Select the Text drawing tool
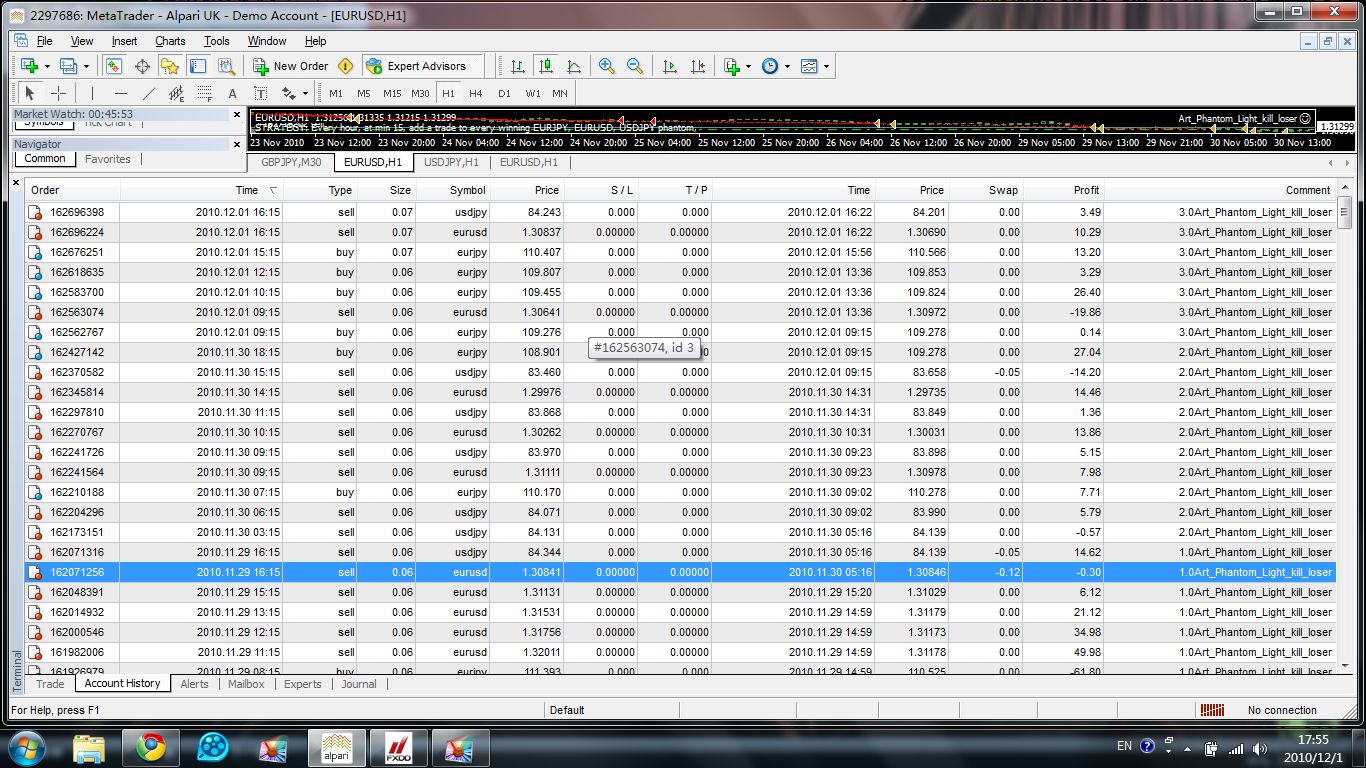Screen dimensions: 1366x768 pyautogui.click(x=233, y=93)
